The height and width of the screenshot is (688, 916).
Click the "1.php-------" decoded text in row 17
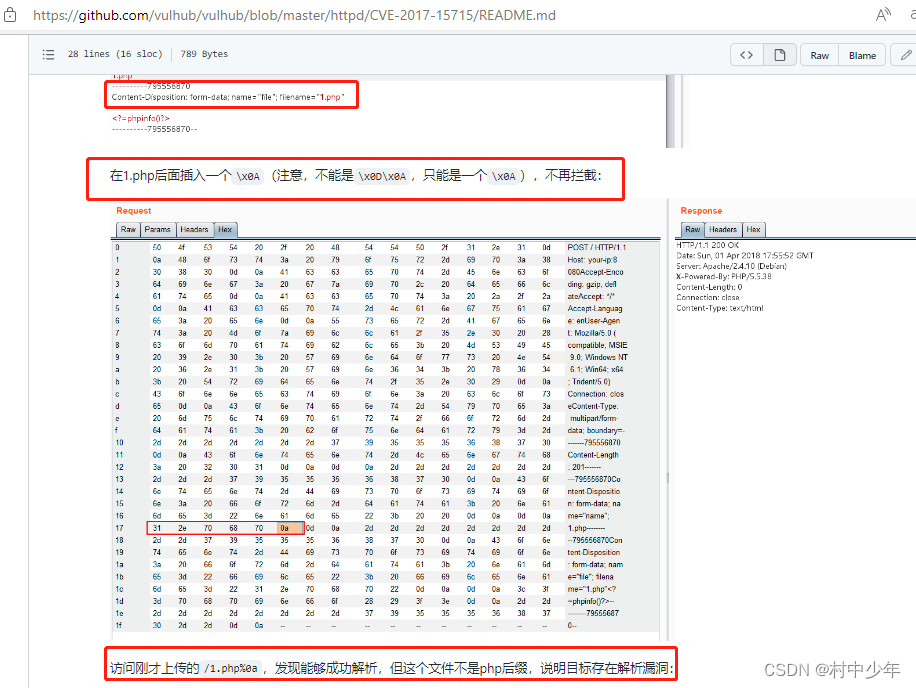[587, 528]
